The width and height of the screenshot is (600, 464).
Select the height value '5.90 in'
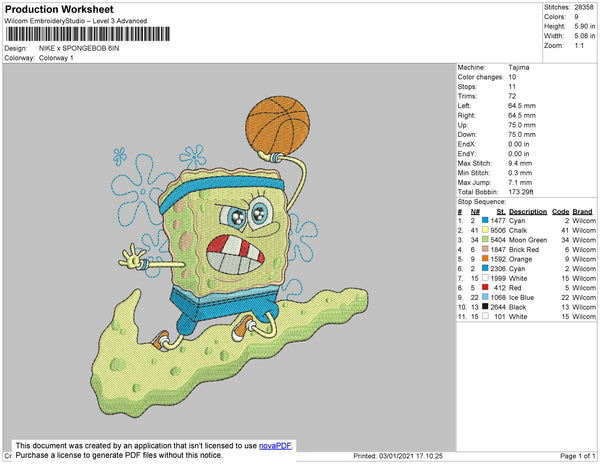click(x=585, y=26)
